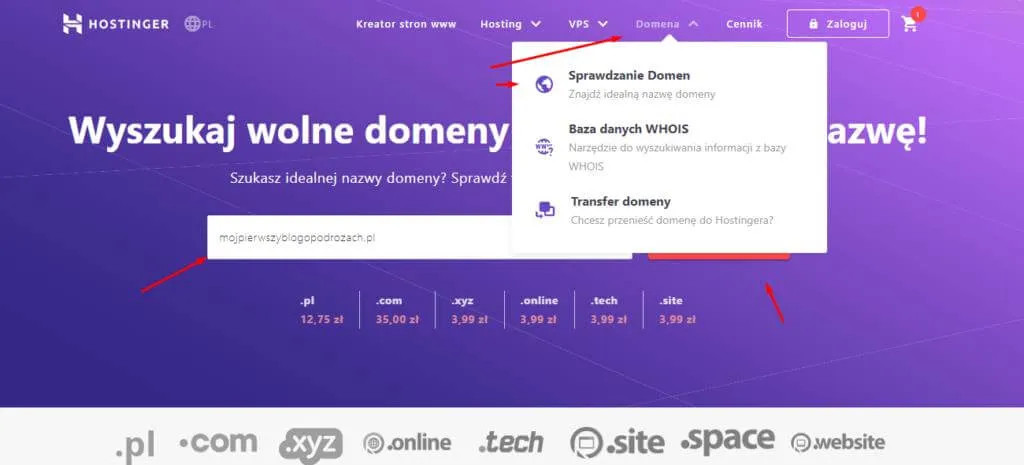Click the Transfer domeny icon

point(544,210)
